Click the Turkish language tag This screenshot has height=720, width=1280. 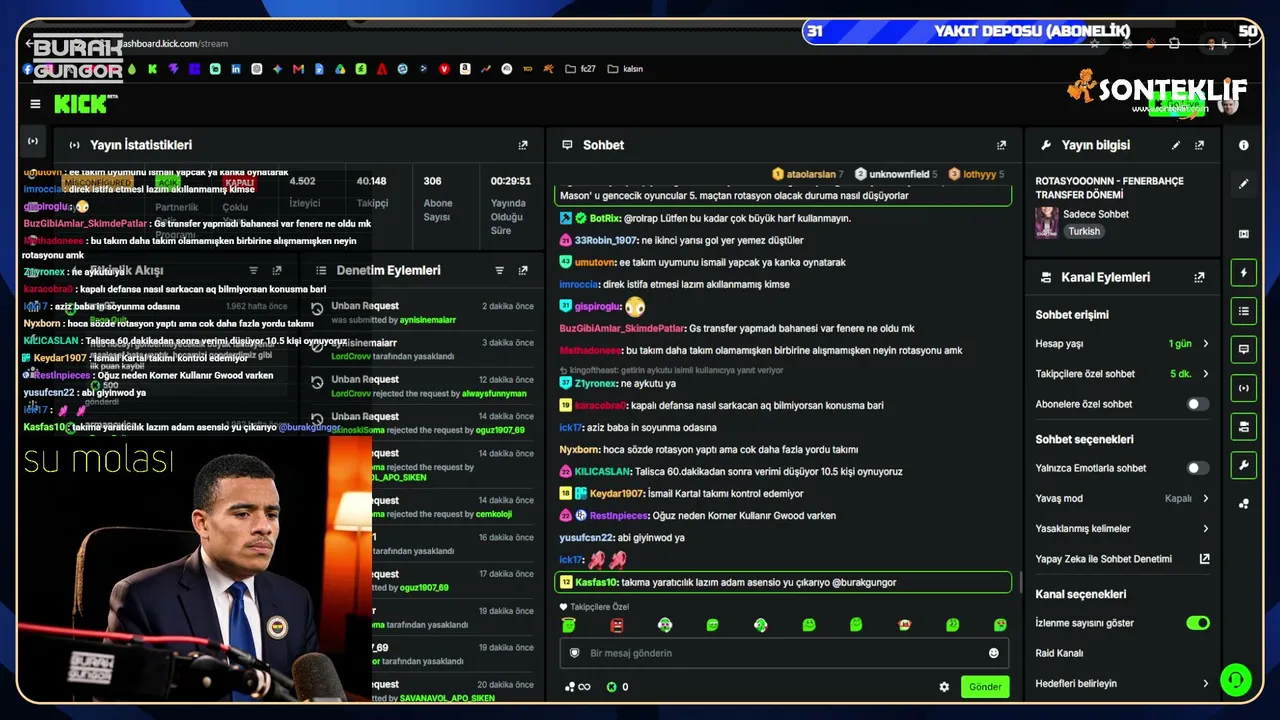[x=1083, y=231]
